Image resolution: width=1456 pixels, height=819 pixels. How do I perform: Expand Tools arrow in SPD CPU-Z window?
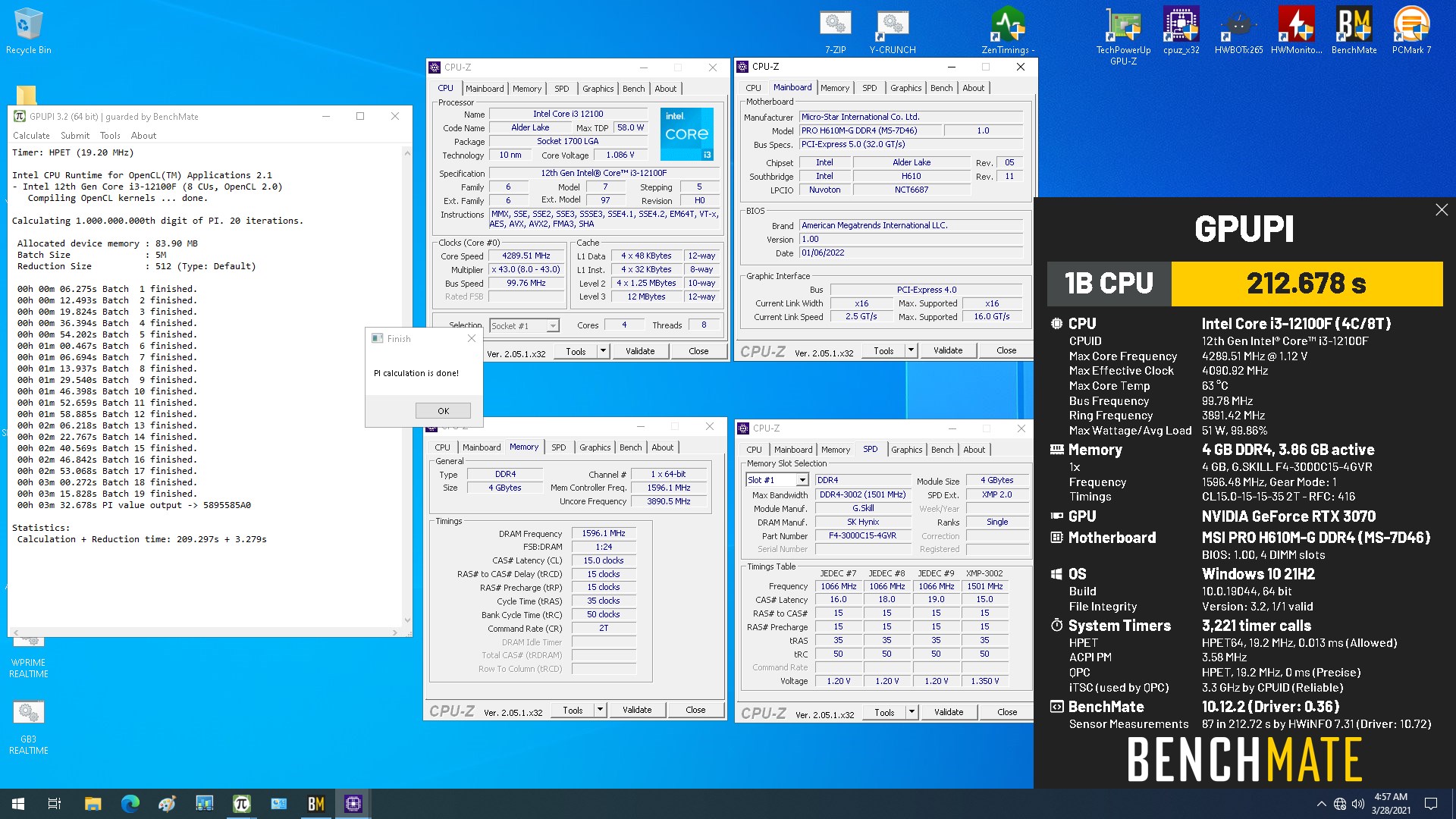912,712
